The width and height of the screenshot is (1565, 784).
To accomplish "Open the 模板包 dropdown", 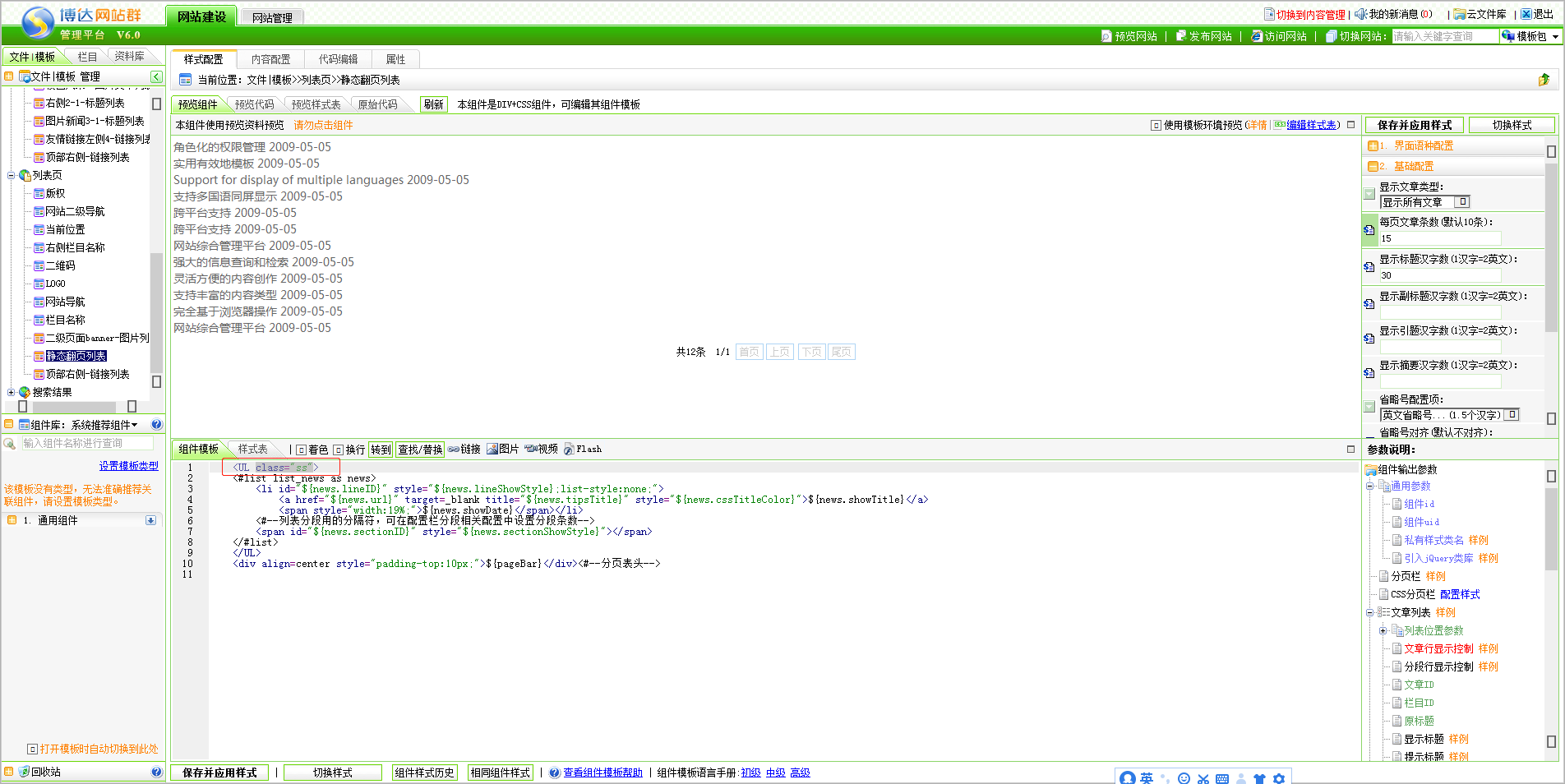I will coord(1555,36).
